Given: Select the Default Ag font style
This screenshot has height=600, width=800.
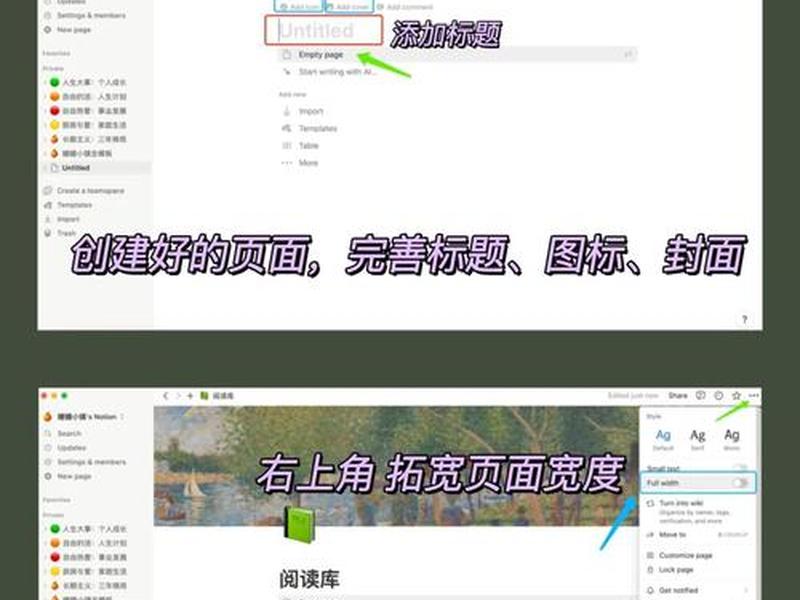Looking at the screenshot, I should 663,439.
